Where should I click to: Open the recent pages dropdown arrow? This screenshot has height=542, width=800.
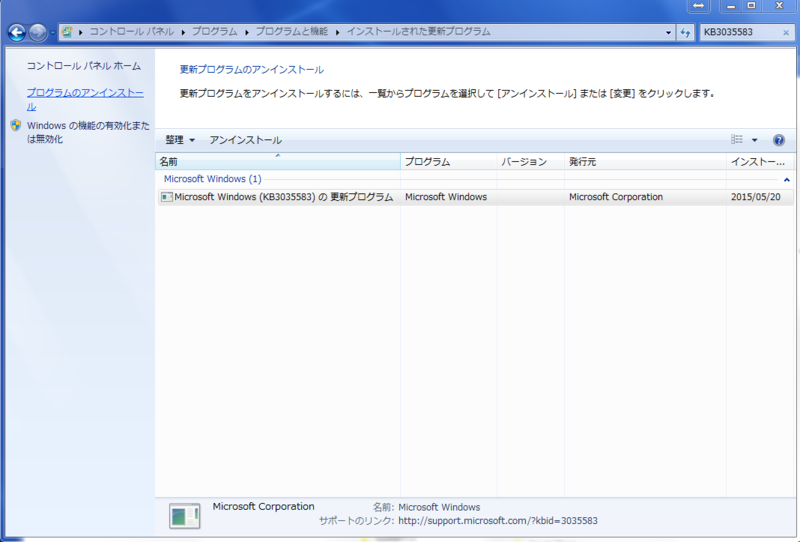coord(52,33)
